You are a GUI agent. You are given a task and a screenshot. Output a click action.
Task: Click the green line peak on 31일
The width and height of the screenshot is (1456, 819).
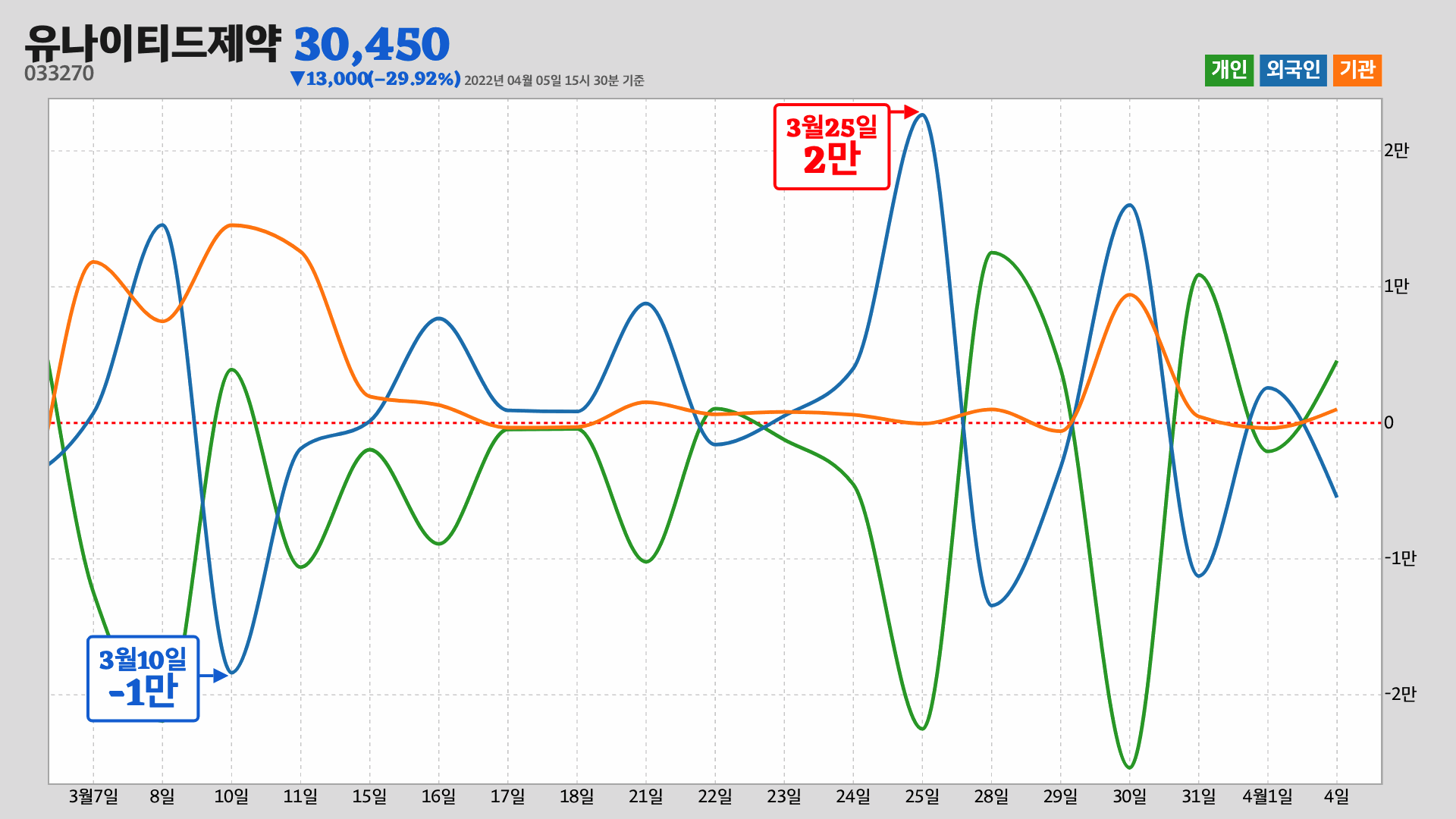pyautogui.click(x=1199, y=275)
